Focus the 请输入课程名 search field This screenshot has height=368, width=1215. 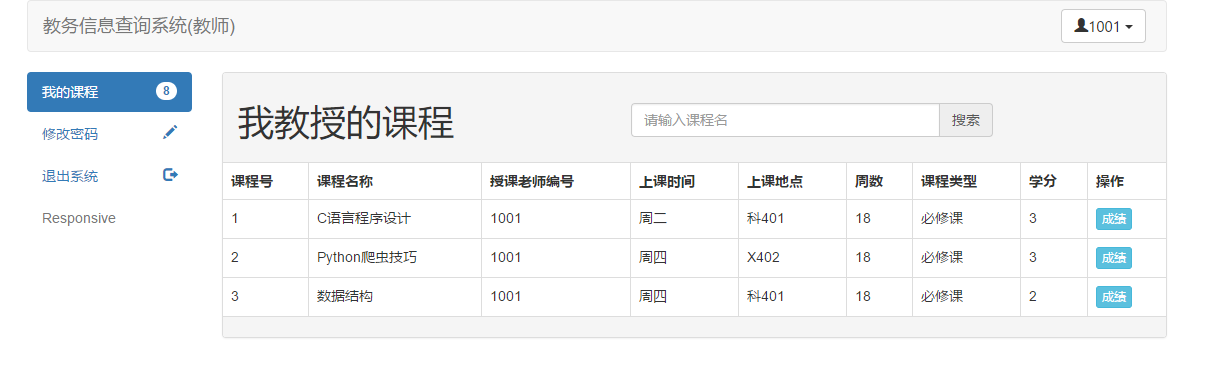(x=785, y=120)
